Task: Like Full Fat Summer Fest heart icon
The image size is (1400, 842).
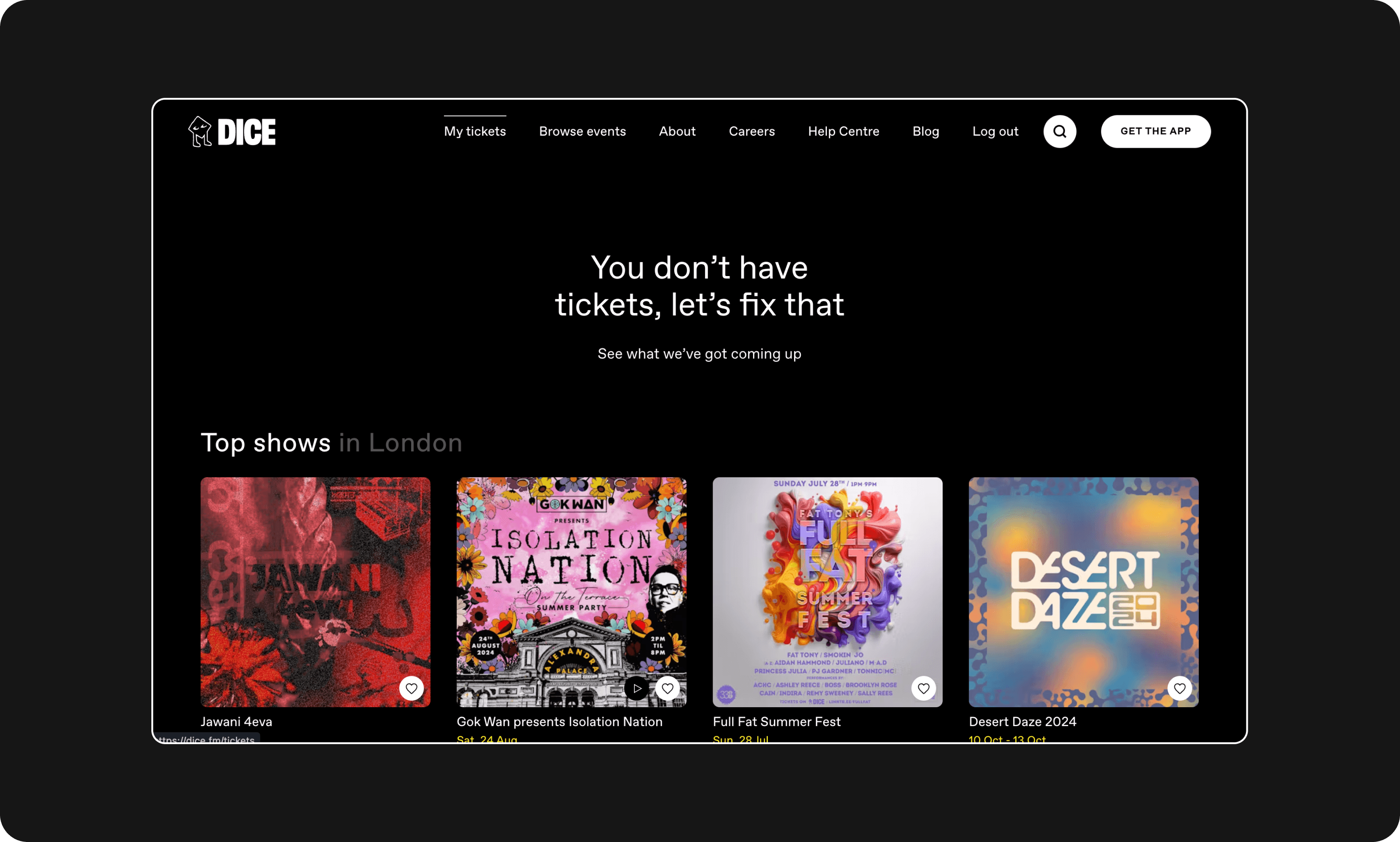Action: coord(923,688)
